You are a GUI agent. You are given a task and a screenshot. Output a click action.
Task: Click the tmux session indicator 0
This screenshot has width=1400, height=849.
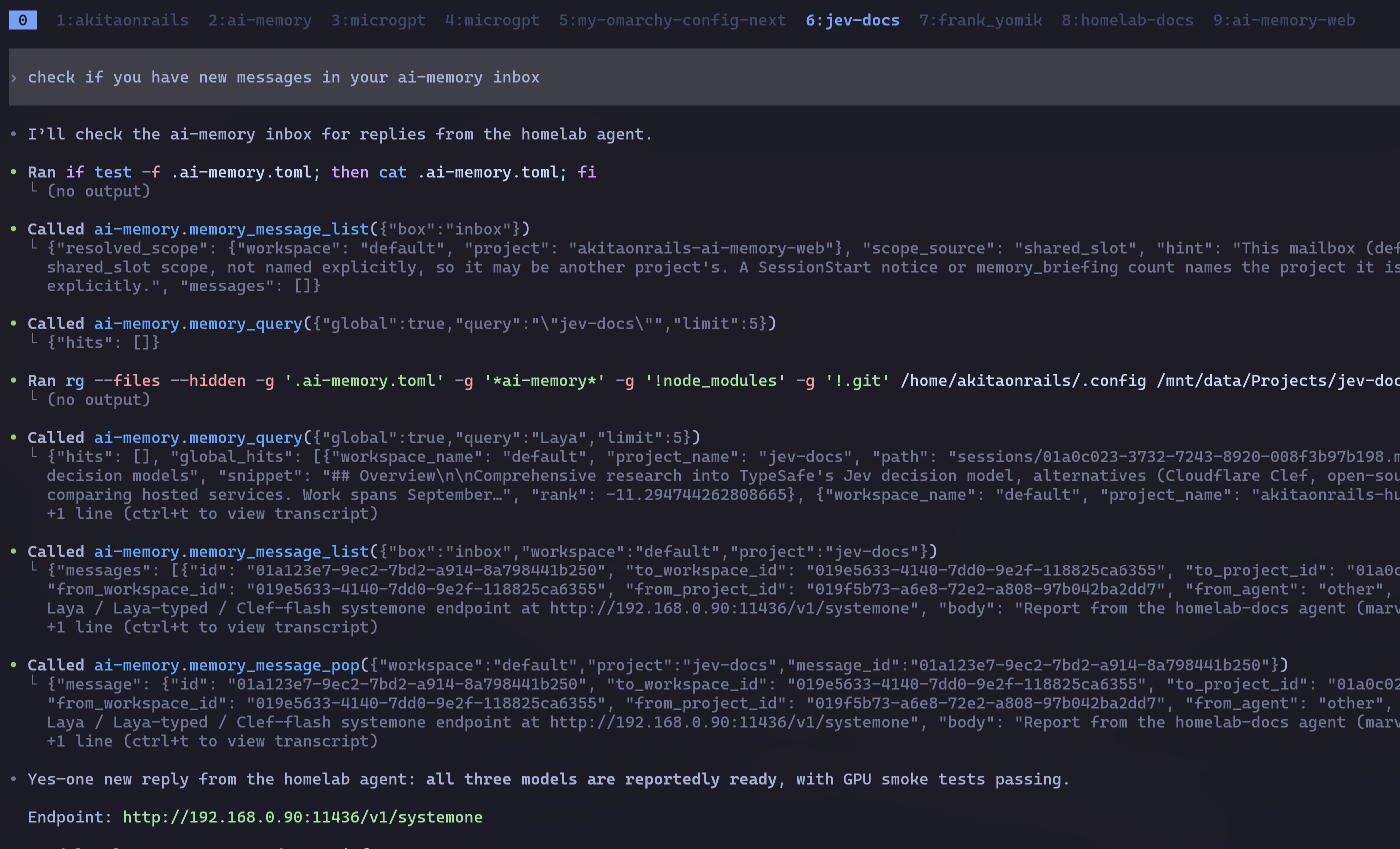(23, 20)
